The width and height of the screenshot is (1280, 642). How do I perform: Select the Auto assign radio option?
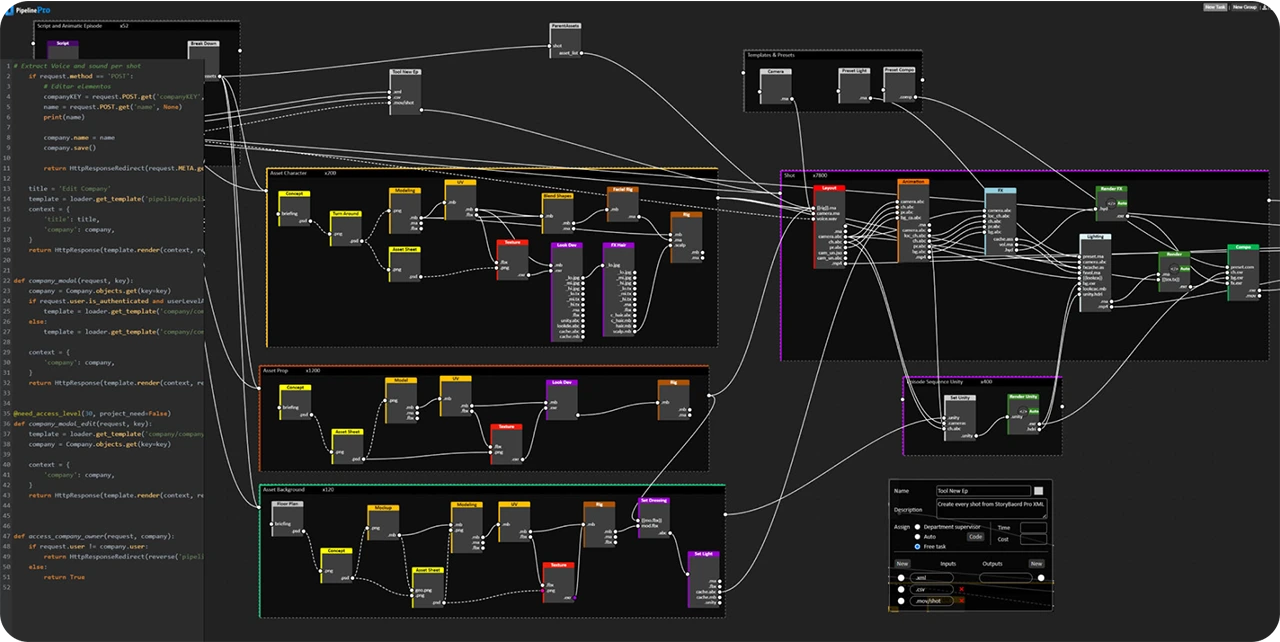coord(917,536)
